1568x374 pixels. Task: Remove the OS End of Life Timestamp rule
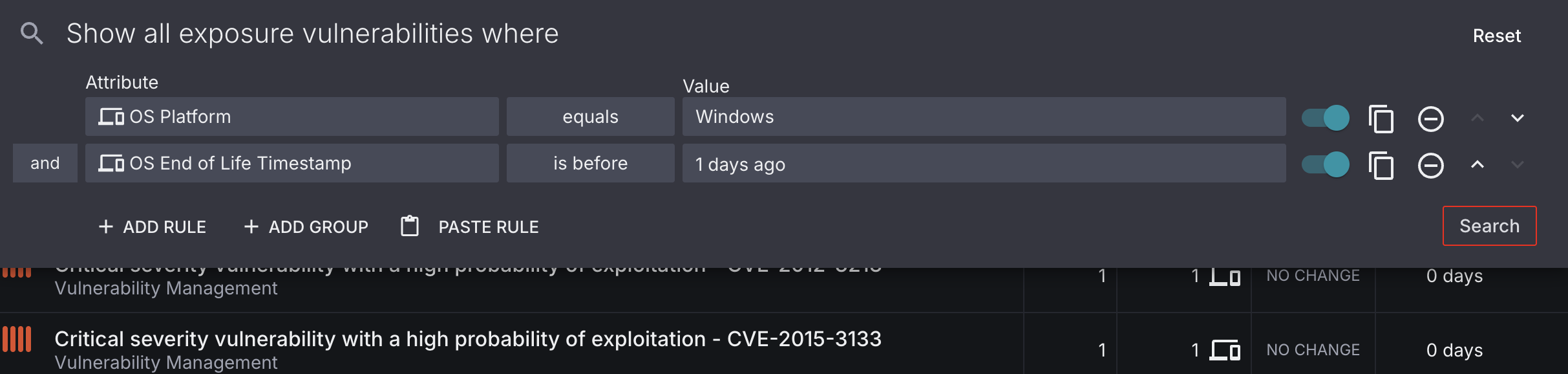pos(1432,164)
